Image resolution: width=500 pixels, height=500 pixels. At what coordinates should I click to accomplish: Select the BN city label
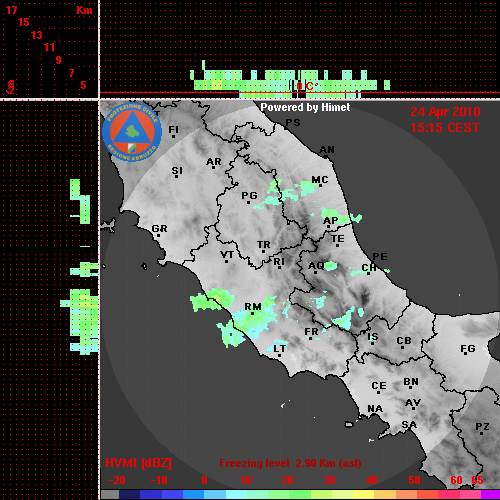(411, 381)
